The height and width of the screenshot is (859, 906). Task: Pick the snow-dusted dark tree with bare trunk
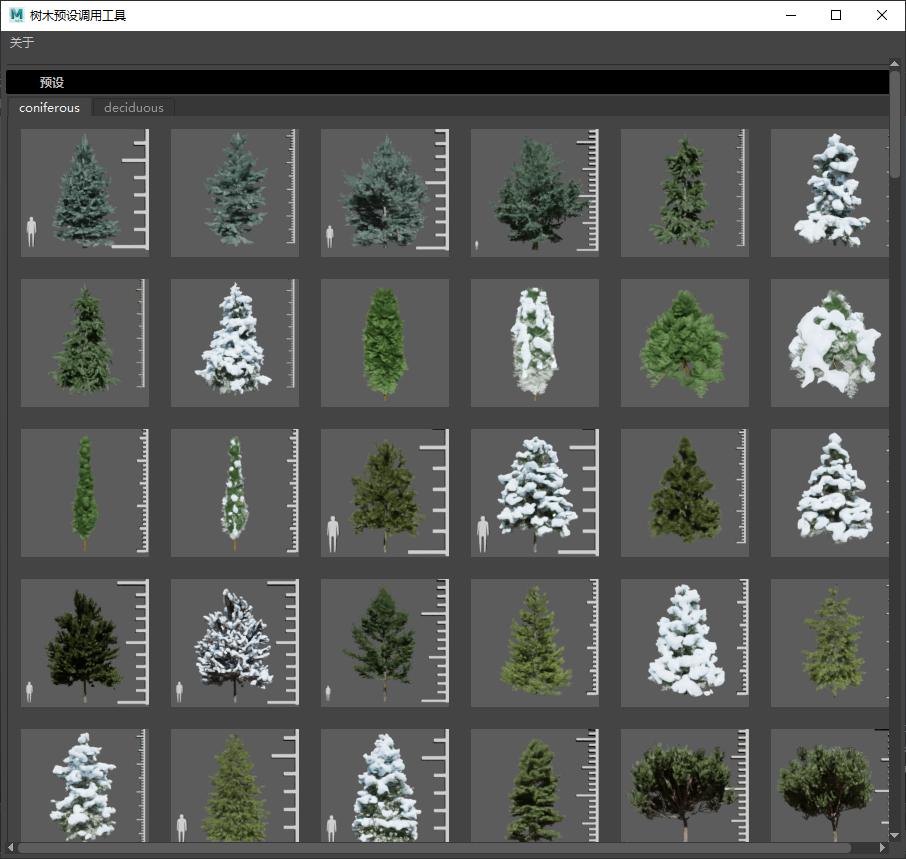235,643
